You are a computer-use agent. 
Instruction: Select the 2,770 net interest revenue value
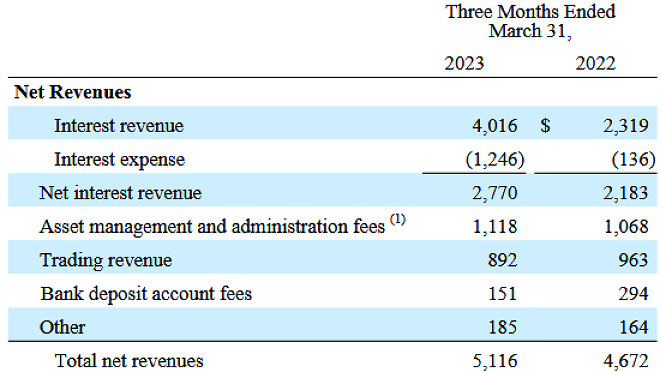[x=495, y=193]
